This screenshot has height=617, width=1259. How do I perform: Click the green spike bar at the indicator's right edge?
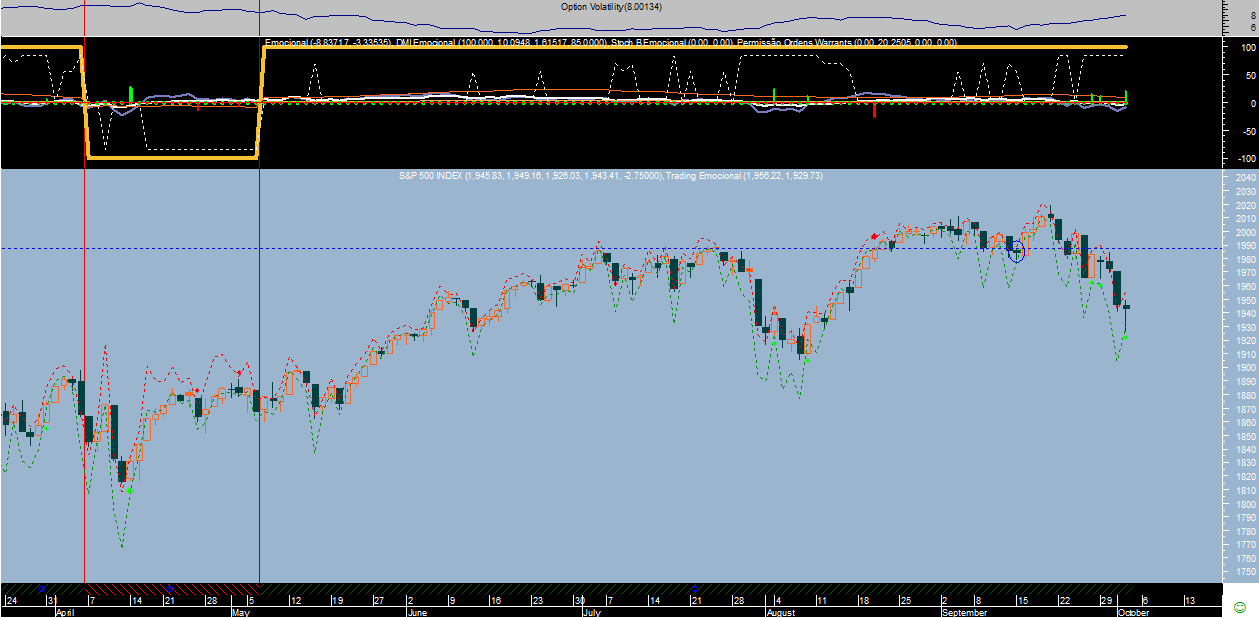click(1126, 96)
